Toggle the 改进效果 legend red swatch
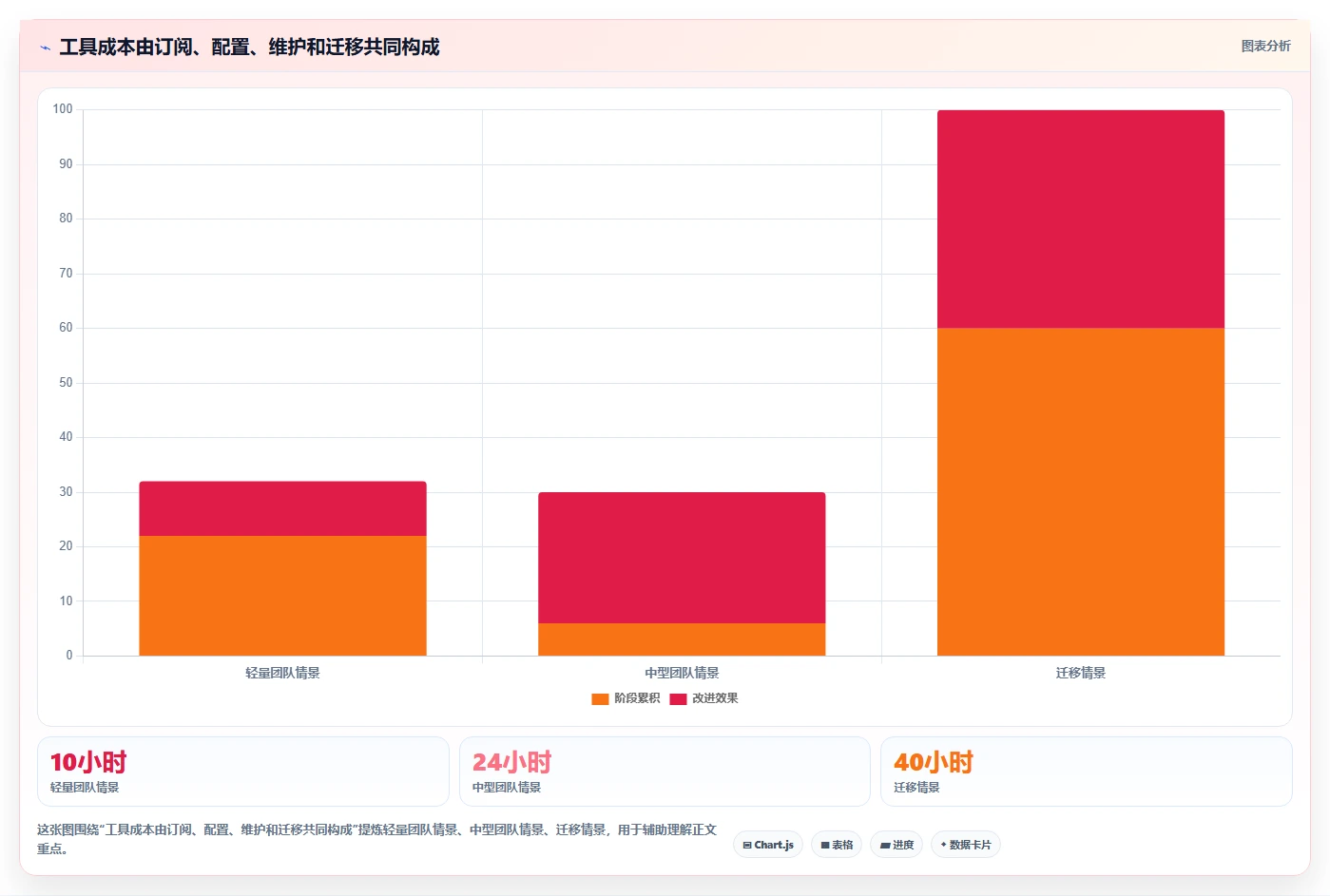Image resolution: width=1330 pixels, height=896 pixels. pyautogui.click(x=678, y=698)
